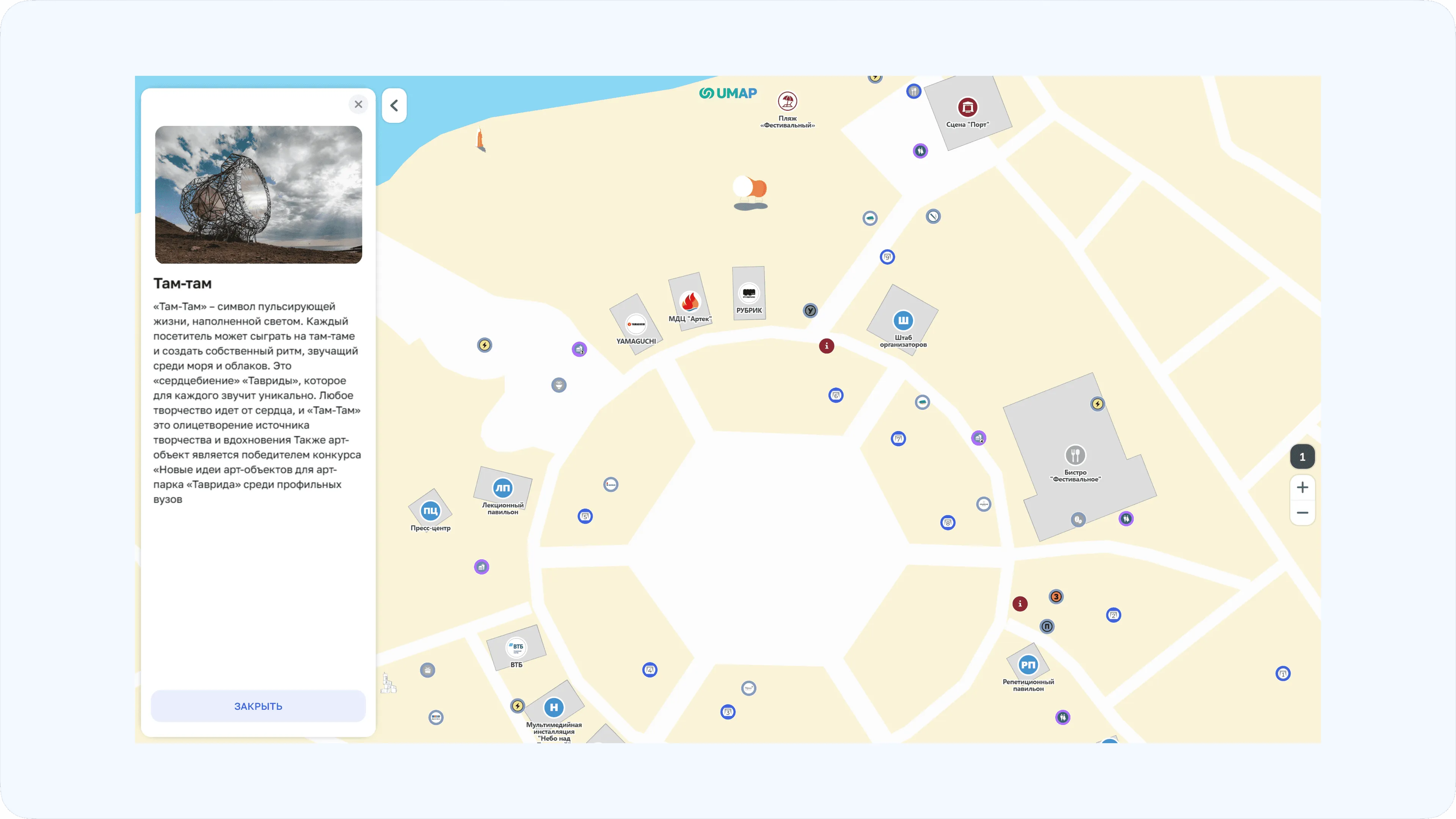Open the Пресс-центр ПЦ marker
The image size is (1456, 819).
point(430,510)
